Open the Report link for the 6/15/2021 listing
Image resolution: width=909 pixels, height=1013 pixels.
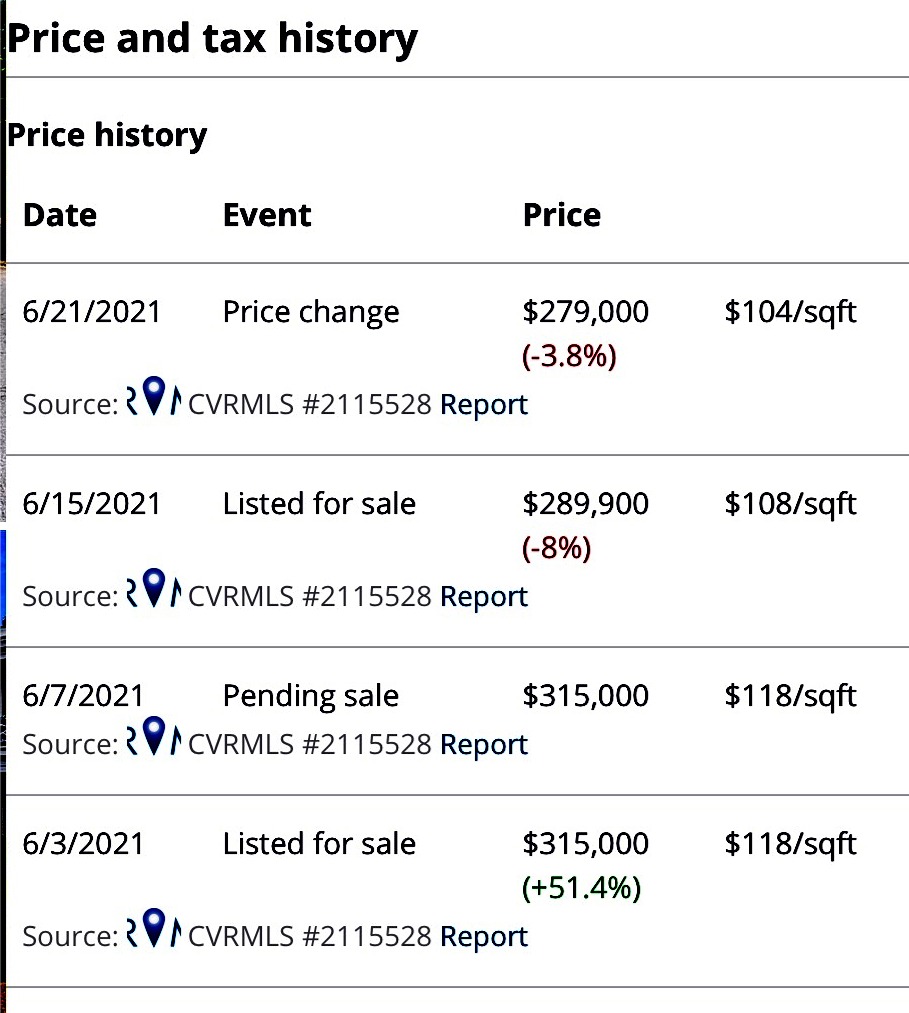[x=484, y=597]
